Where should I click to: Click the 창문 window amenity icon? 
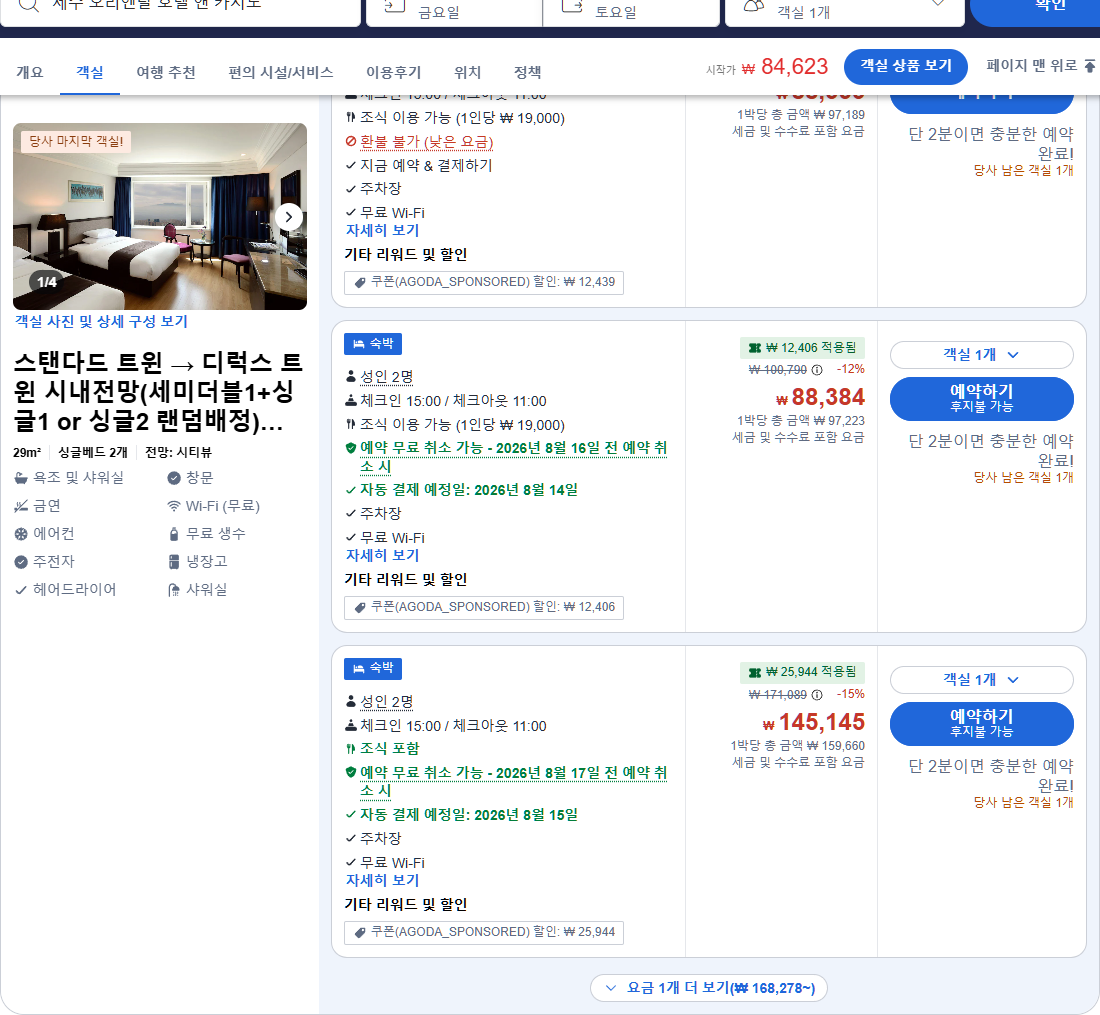click(x=174, y=478)
